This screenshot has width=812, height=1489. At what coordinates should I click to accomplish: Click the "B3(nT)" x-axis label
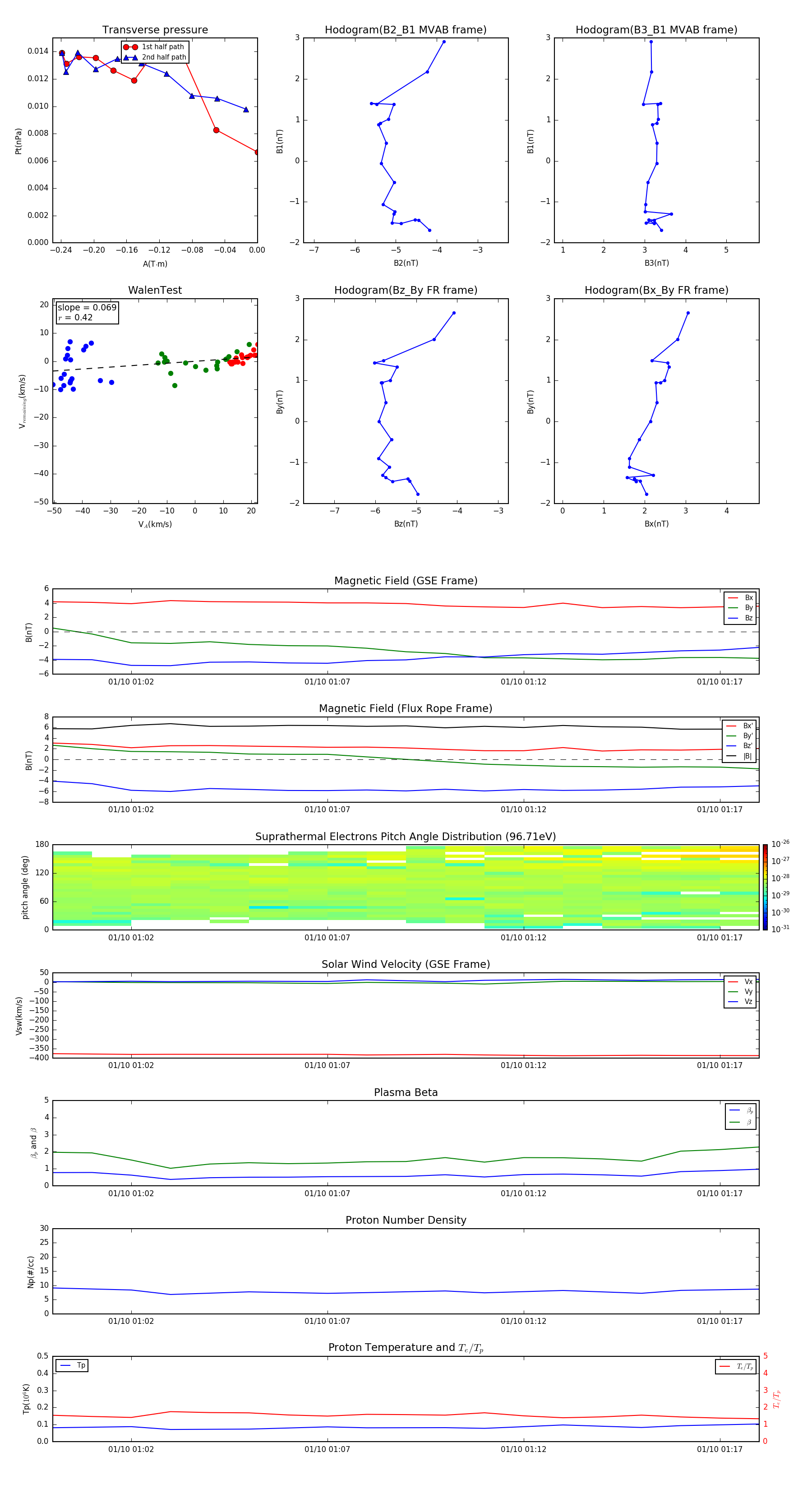[656, 264]
